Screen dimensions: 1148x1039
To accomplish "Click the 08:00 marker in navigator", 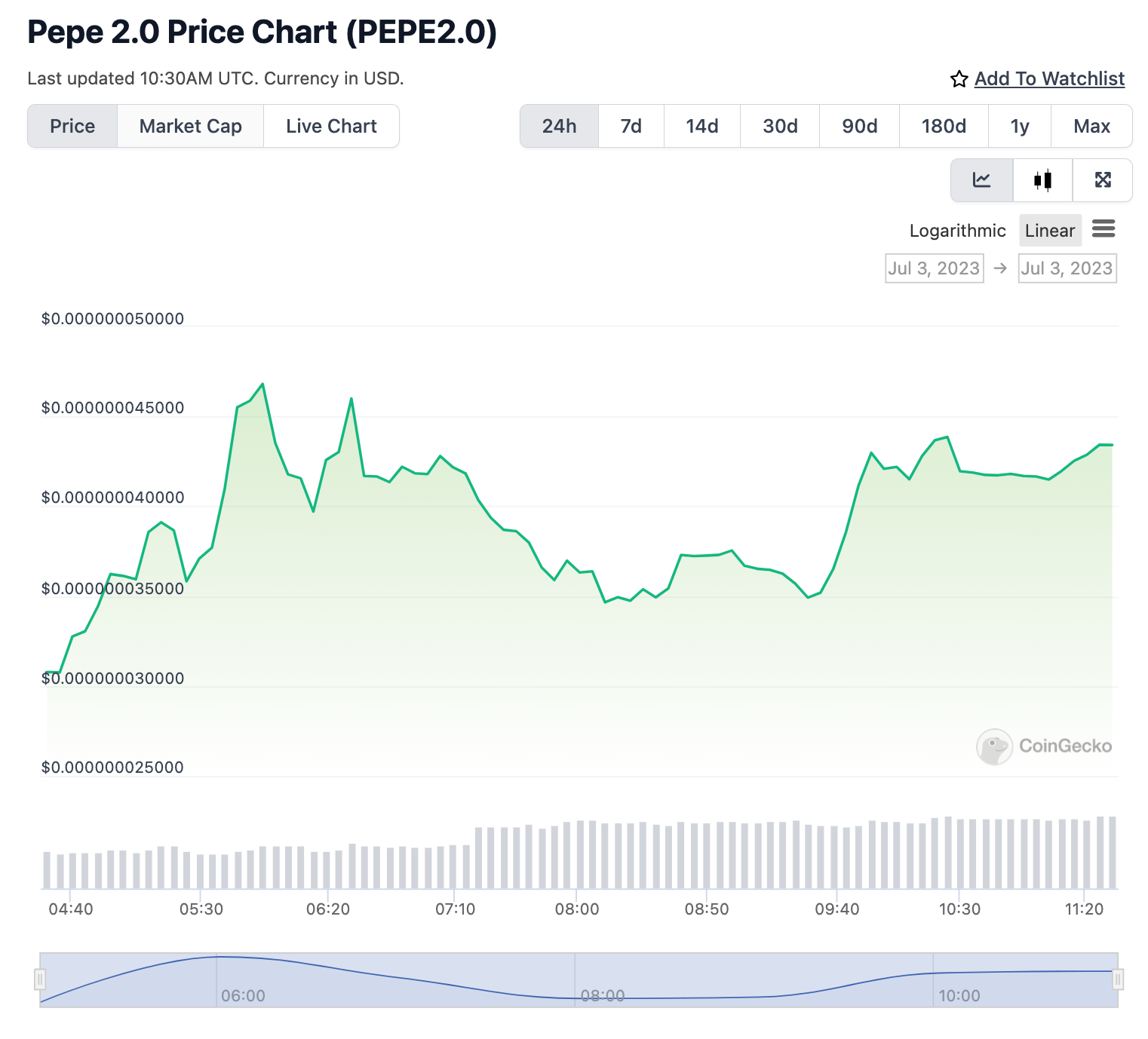I will (603, 995).
